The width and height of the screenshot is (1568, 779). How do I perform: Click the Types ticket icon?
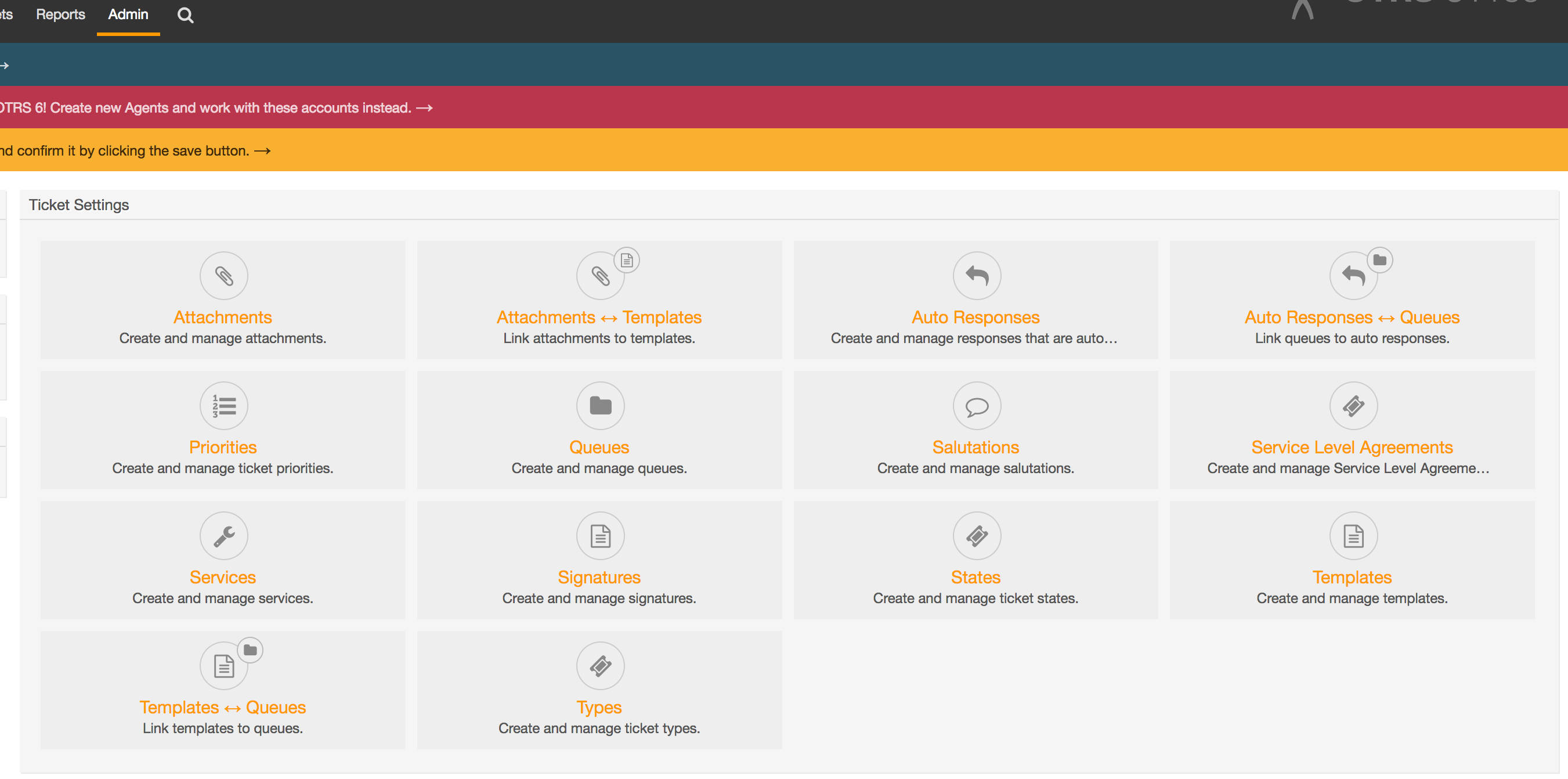599,666
